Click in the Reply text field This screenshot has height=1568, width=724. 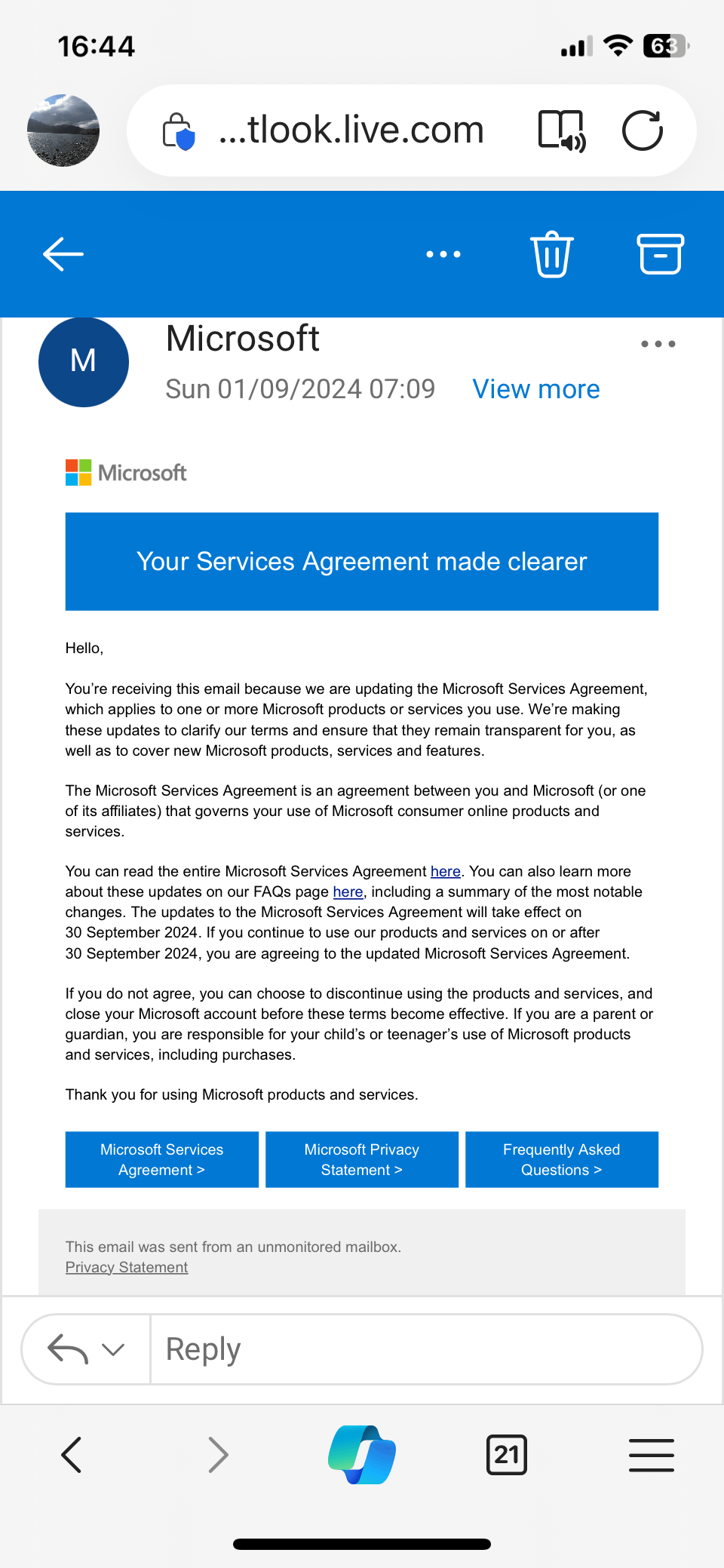(426, 1349)
